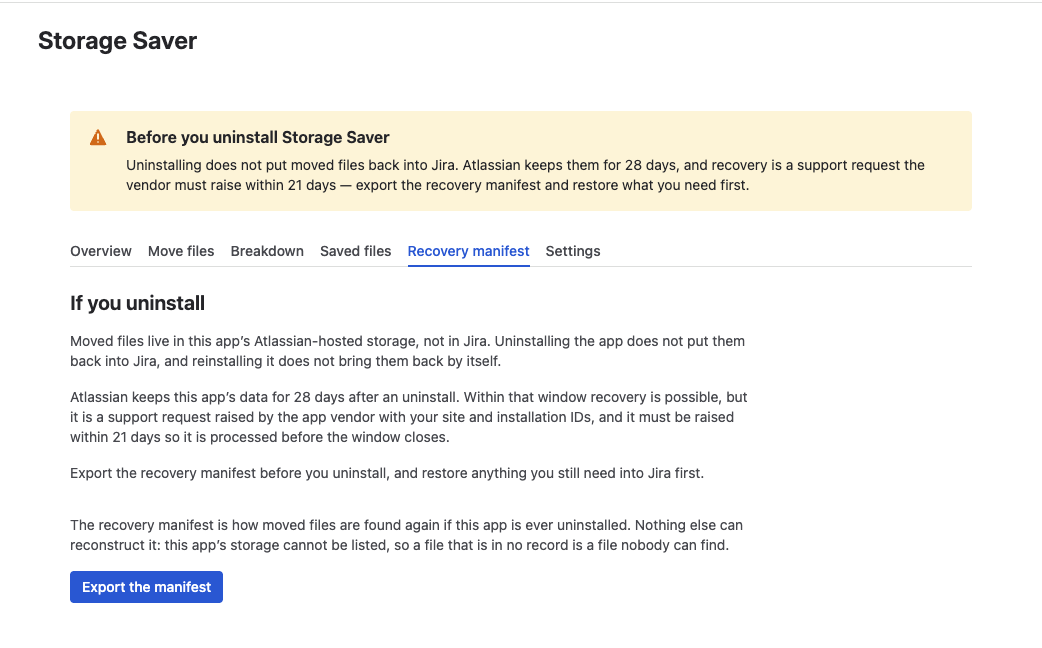Click the Storage Saver page title
Screen dimensions: 1042x648
(x=118, y=41)
